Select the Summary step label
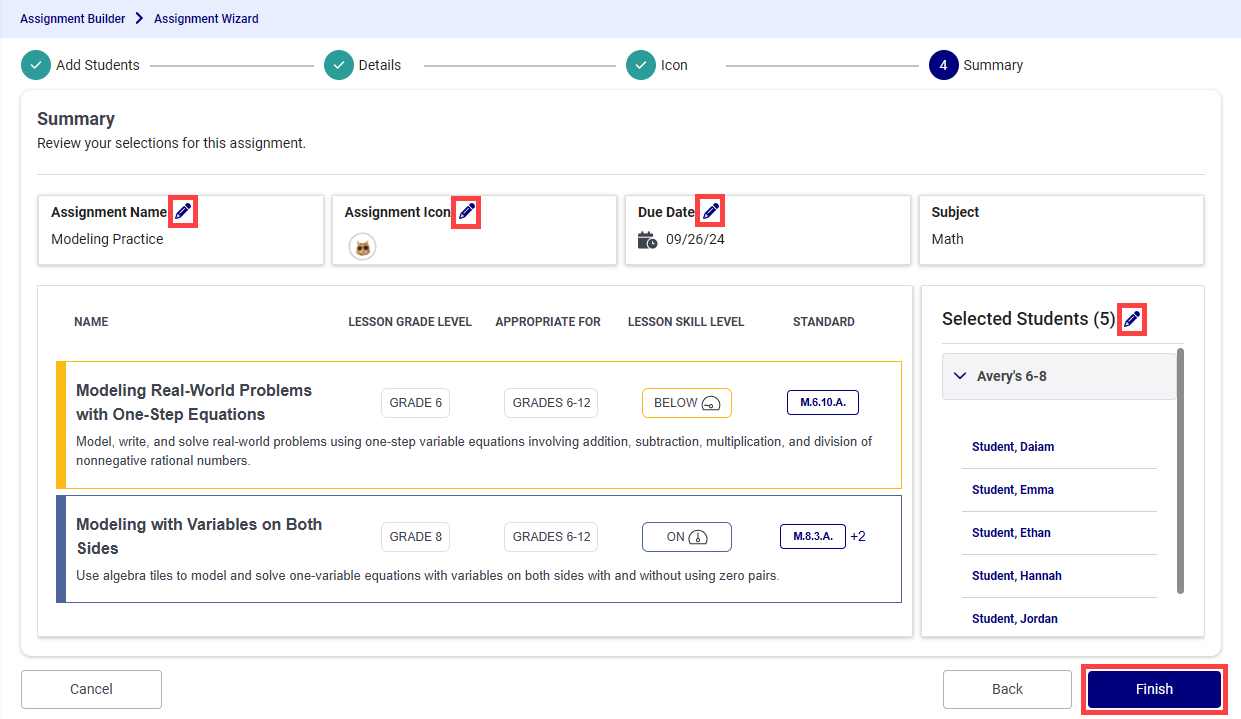 [993, 65]
